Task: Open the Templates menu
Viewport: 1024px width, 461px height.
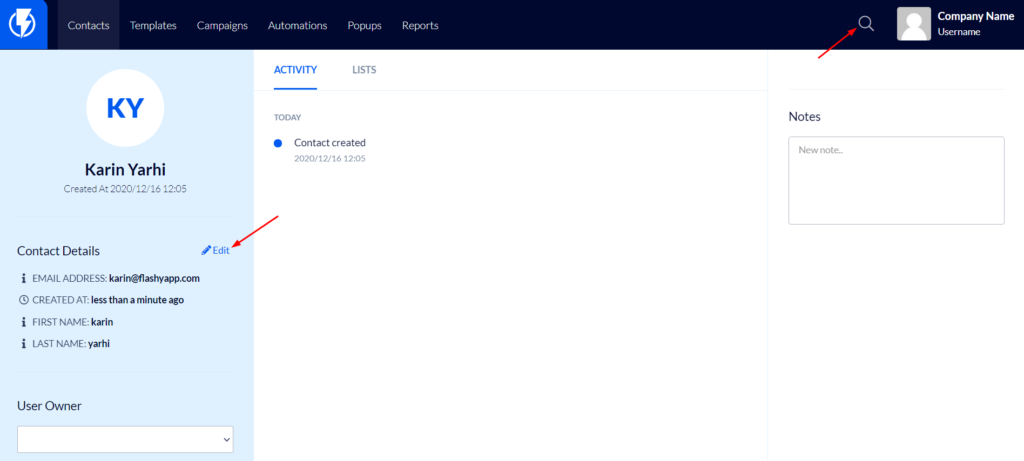Action: 153,25
